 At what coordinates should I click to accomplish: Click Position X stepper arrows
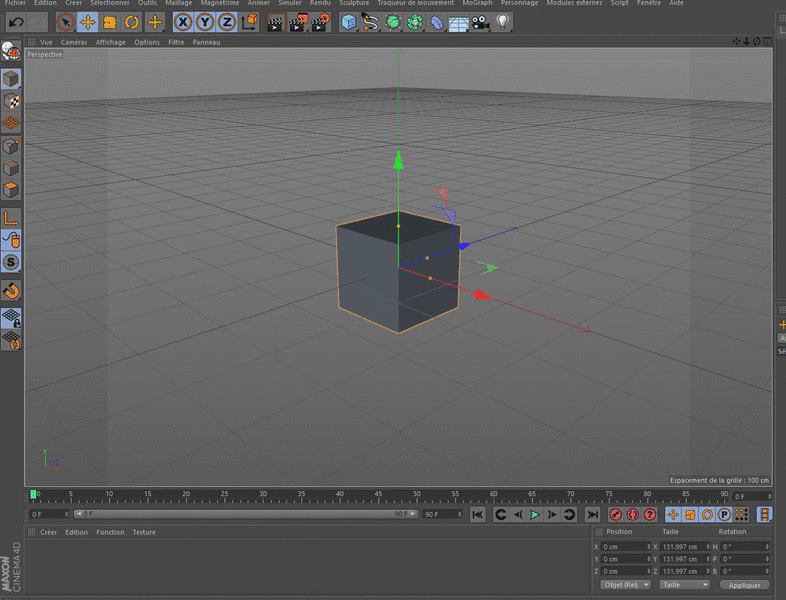(x=648, y=547)
